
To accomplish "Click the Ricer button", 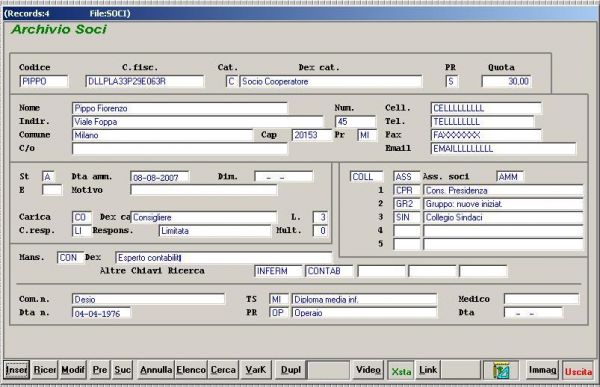I will [44, 370].
